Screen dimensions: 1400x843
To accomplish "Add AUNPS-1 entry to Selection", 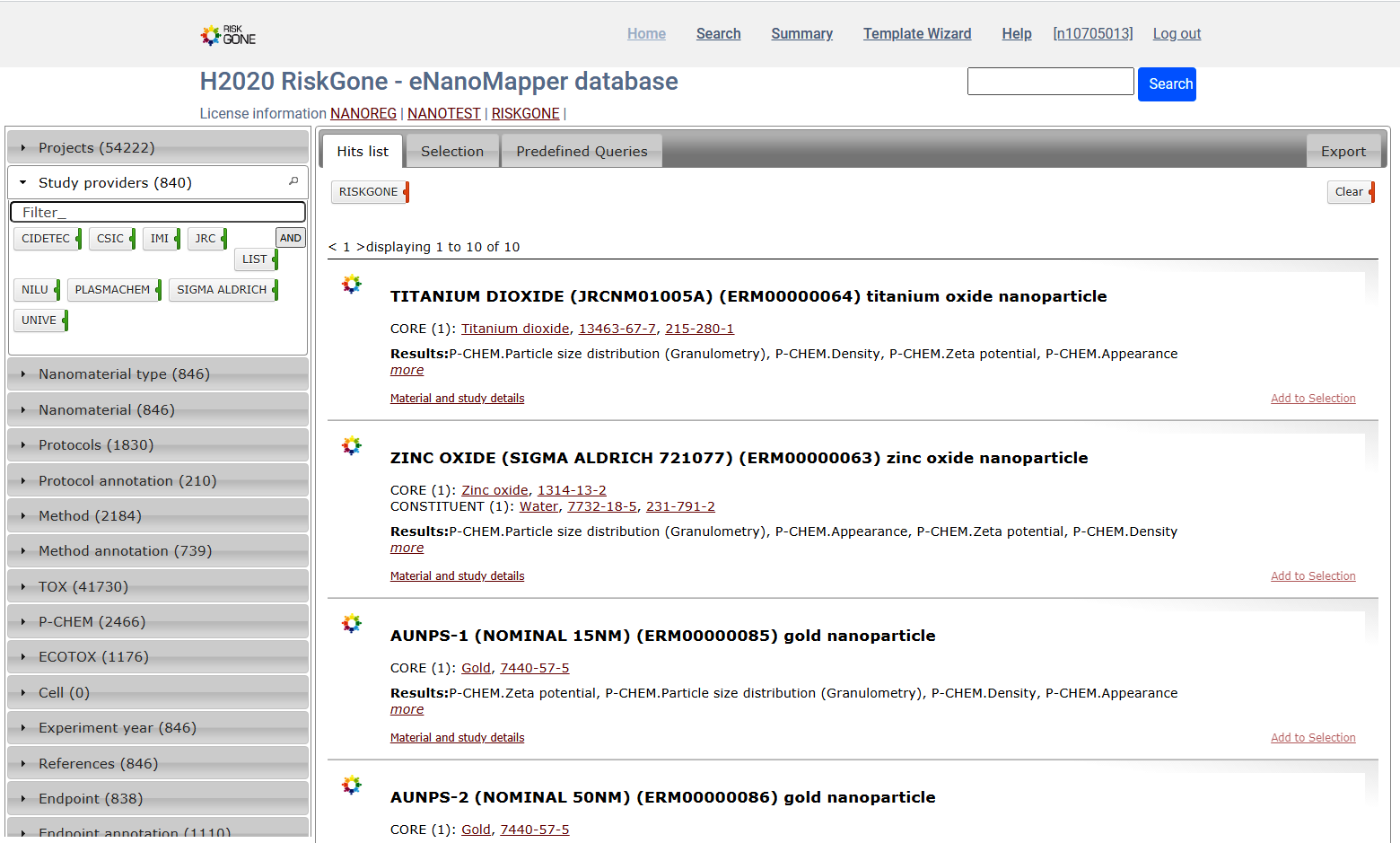I will [x=1313, y=738].
